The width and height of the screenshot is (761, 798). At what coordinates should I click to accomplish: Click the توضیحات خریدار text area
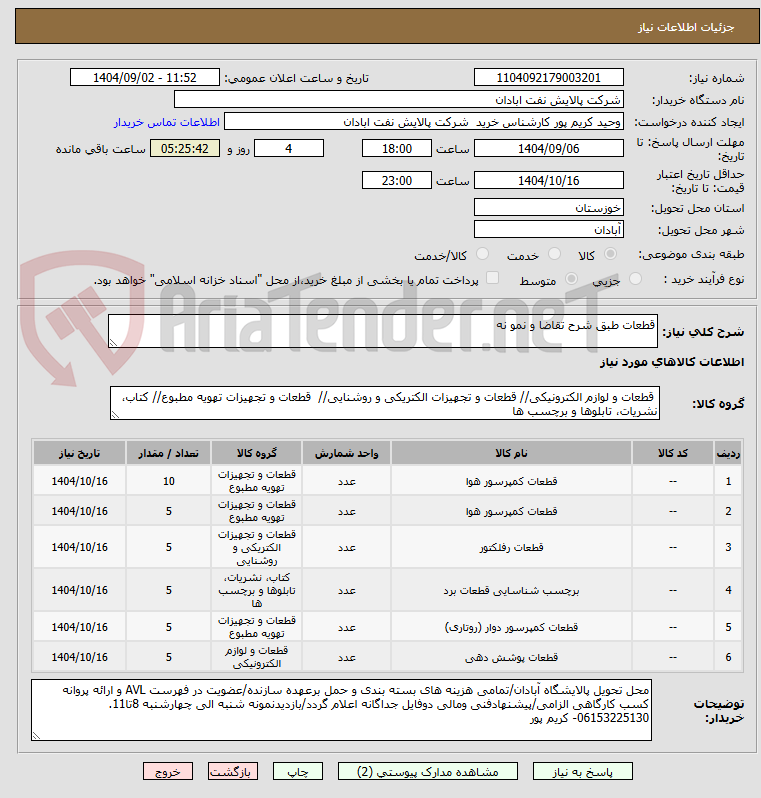tap(342, 710)
